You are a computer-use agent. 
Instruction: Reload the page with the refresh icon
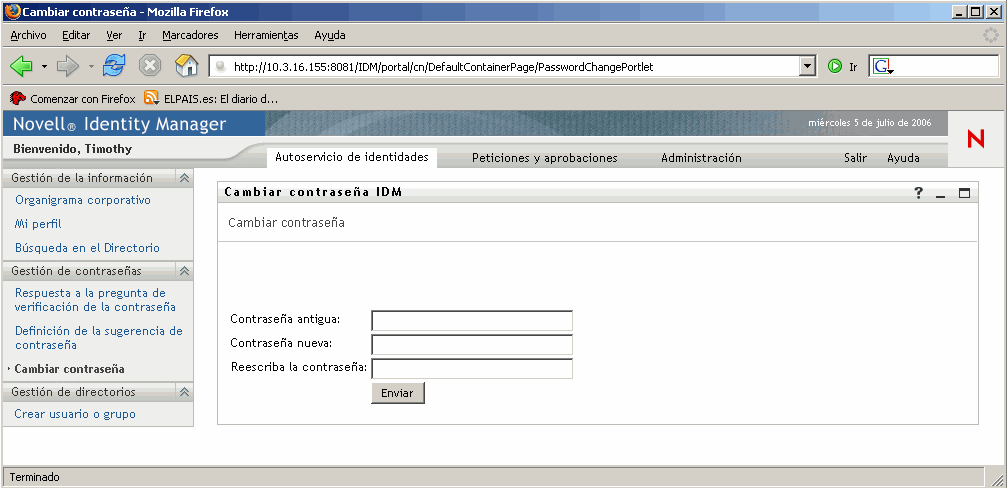point(114,65)
